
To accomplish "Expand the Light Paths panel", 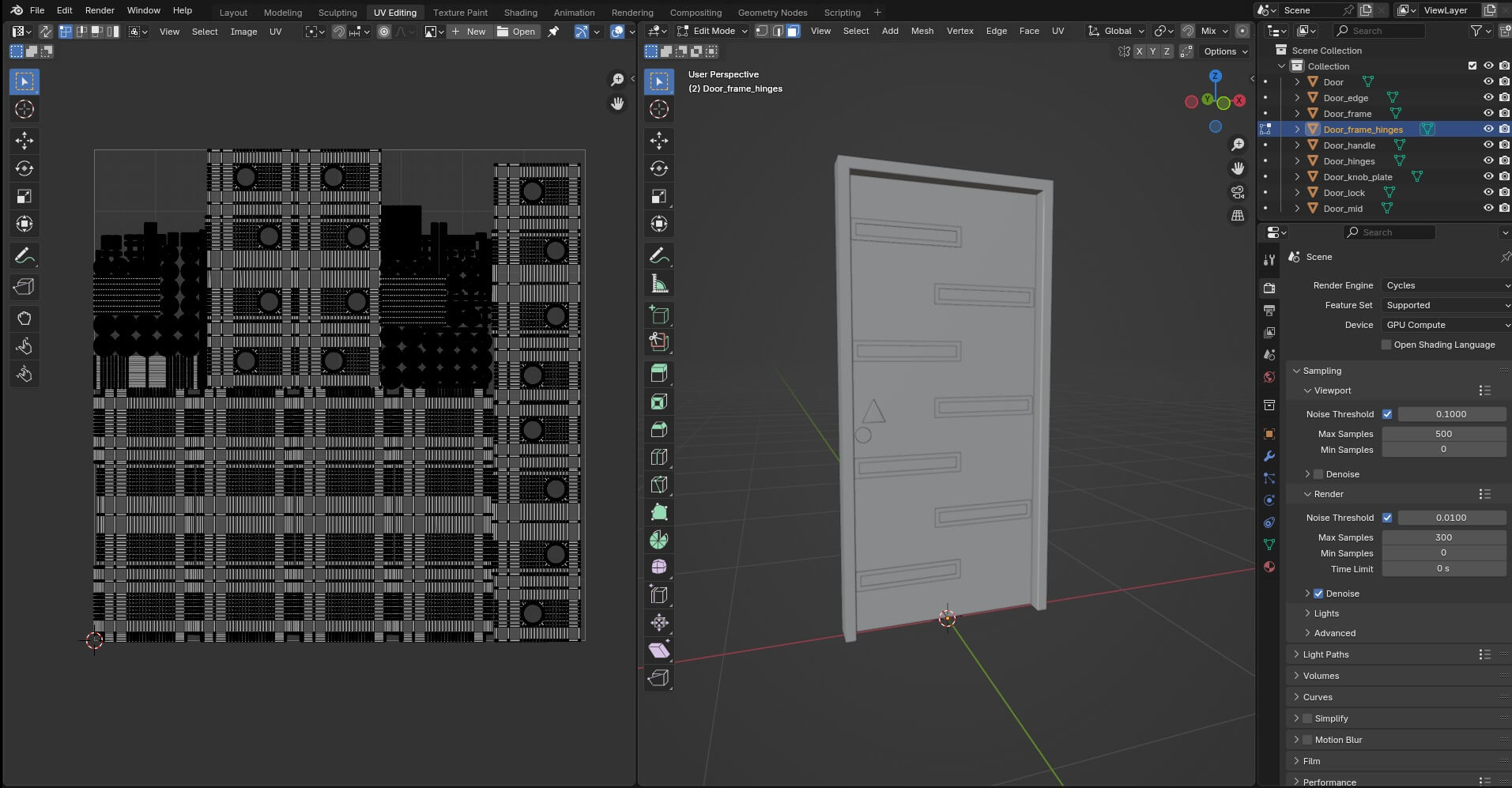I will click(x=1296, y=654).
